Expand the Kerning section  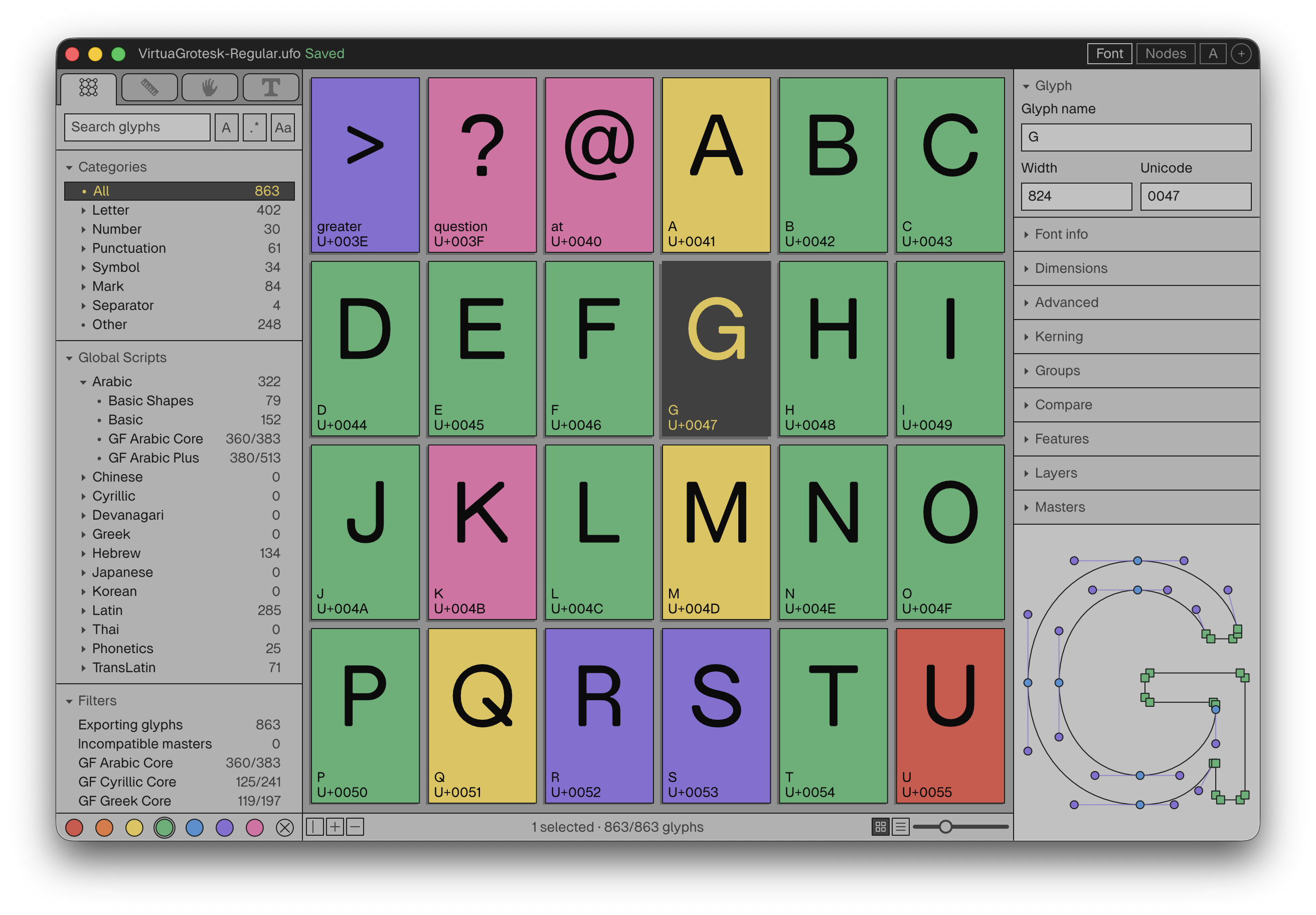1136,337
